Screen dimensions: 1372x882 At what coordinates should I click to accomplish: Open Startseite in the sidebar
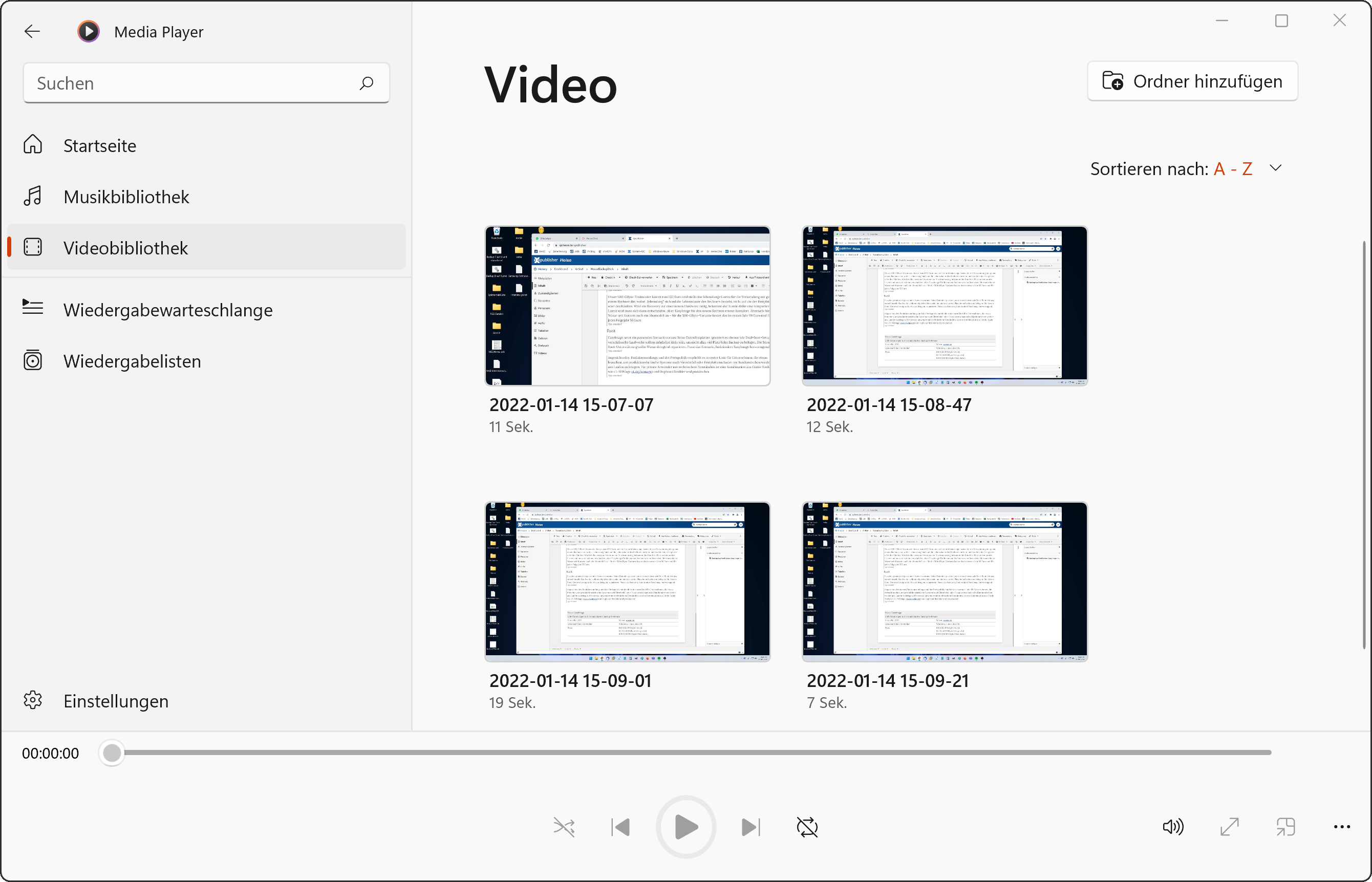[x=100, y=145]
